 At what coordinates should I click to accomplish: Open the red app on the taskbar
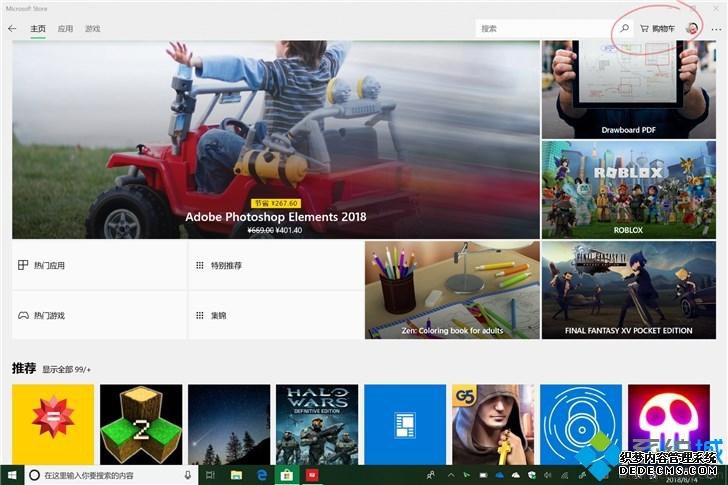pyautogui.click(x=312, y=475)
